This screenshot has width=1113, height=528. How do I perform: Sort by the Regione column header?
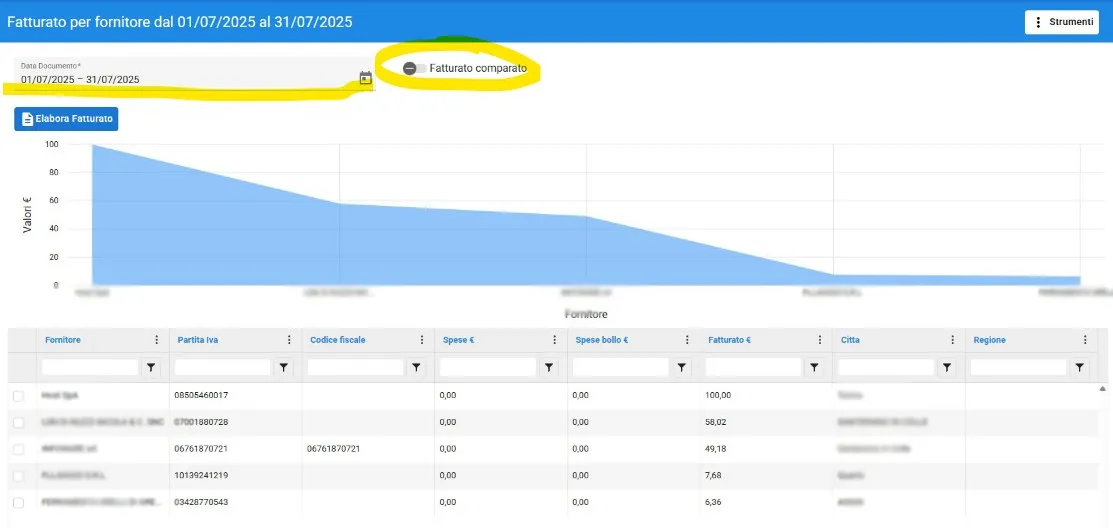(989, 340)
